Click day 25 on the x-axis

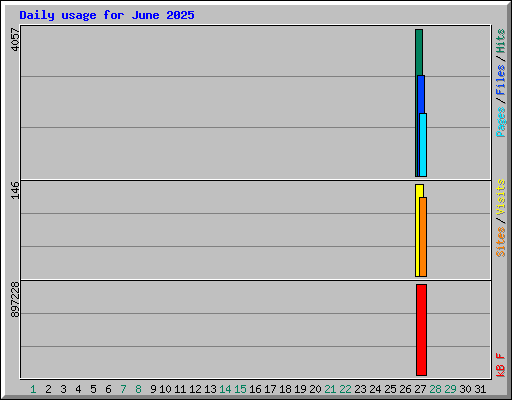(x=390, y=389)
